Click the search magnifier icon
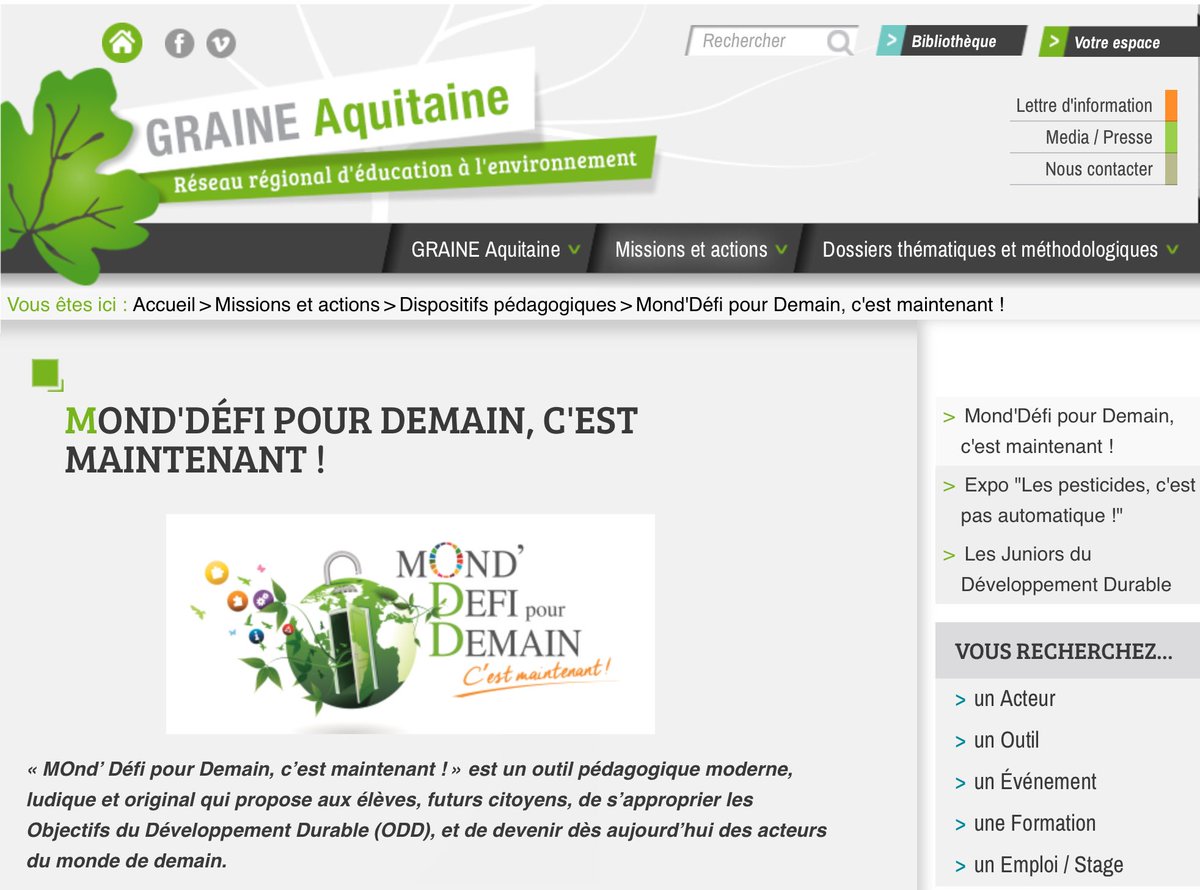Viewport: 1200px width, 890px height. [840, 41]
